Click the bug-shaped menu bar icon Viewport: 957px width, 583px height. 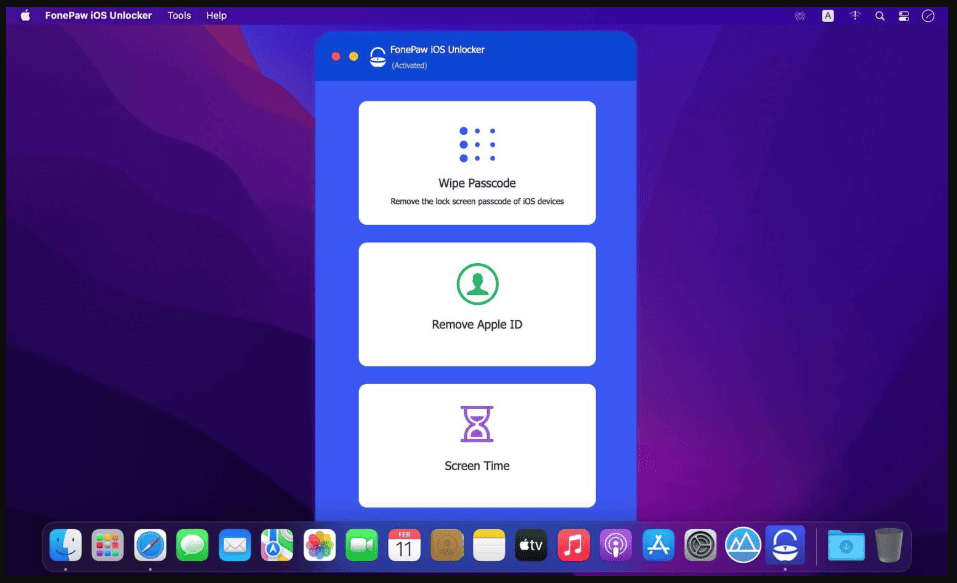tap(800, 16)
